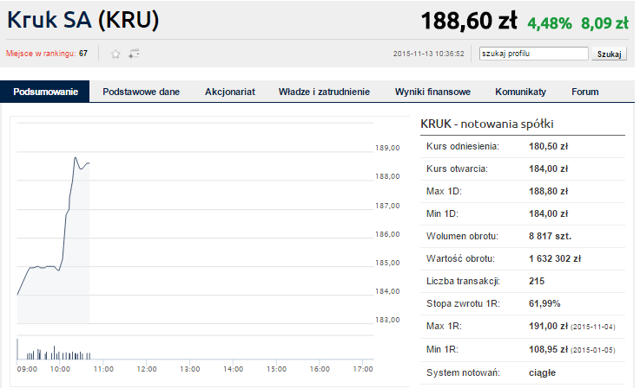This screenshot has width=640, height=388.
Task: Click Kurs odniesienia value 180,50 zł
Action: [548, 146]
